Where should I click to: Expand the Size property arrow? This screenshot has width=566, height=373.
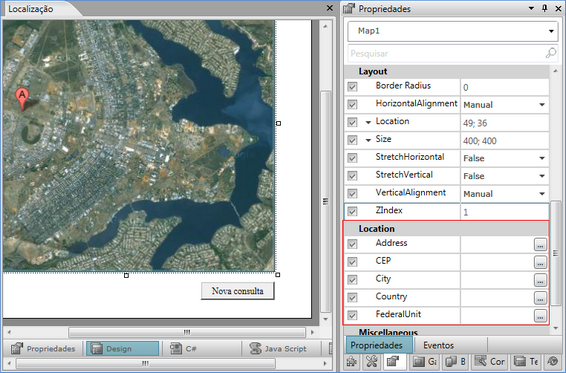pyautogui.click(x=368, y=140)
